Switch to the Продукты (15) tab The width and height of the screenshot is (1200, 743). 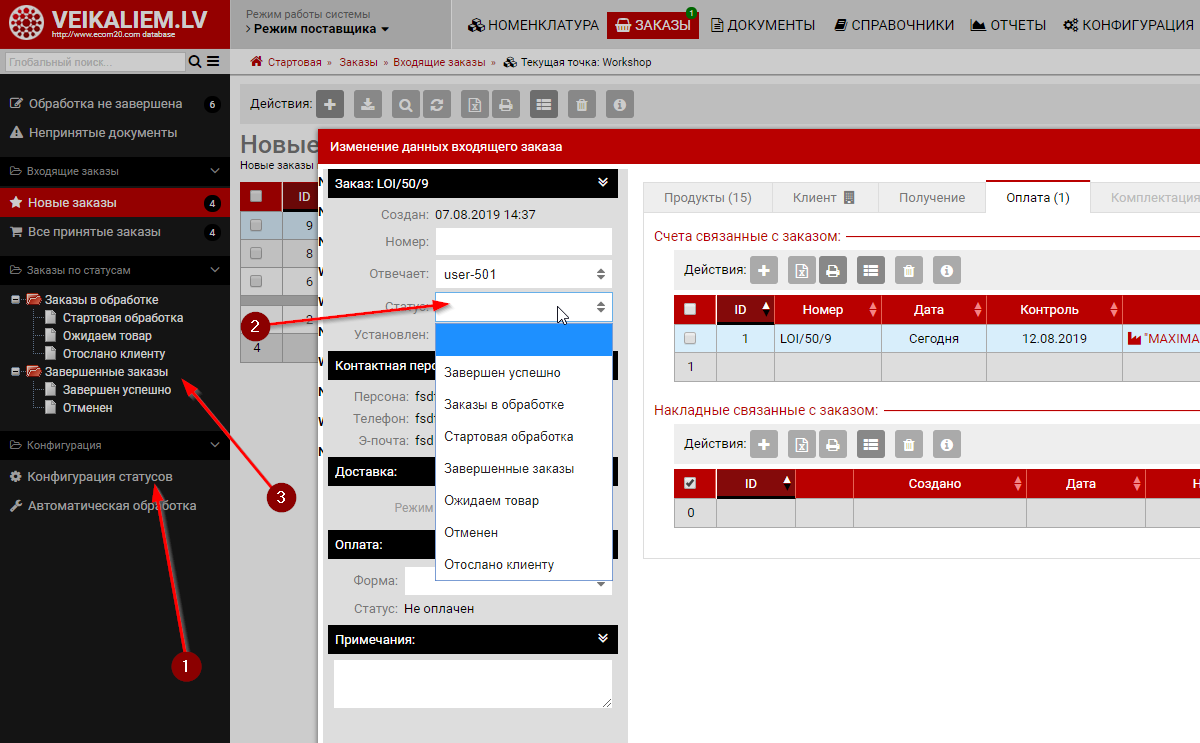click(x=707, y=197)
